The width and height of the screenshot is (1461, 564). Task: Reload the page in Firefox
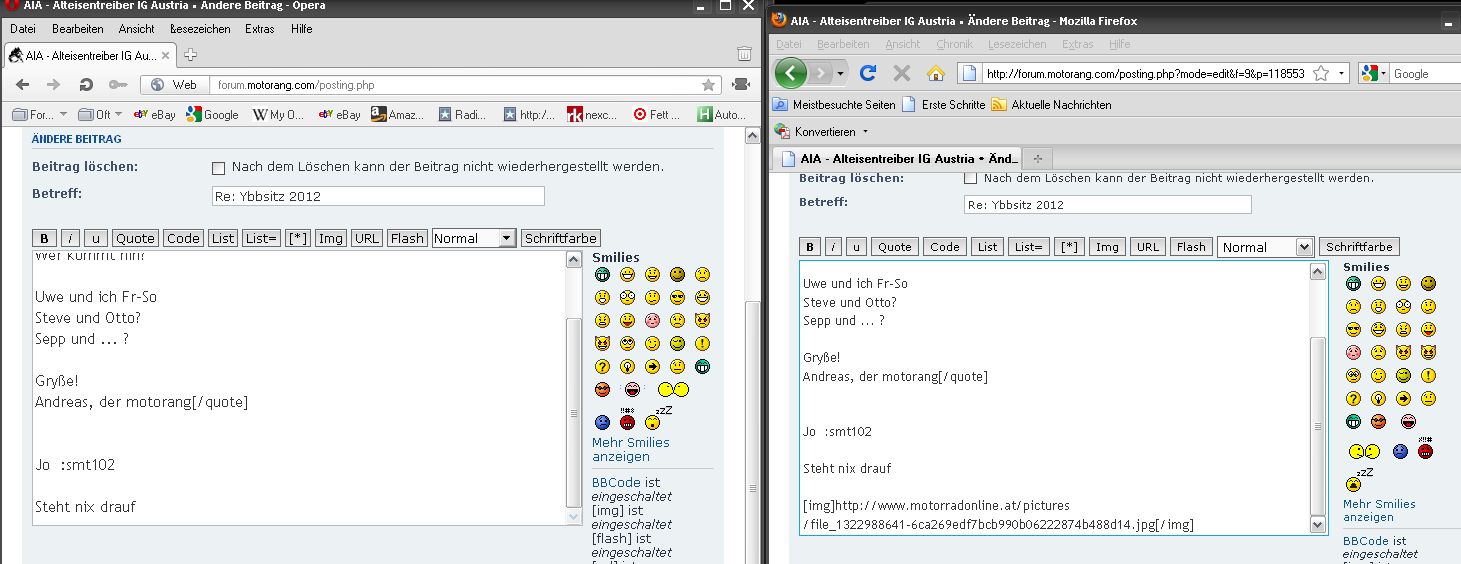coord(868,73)
